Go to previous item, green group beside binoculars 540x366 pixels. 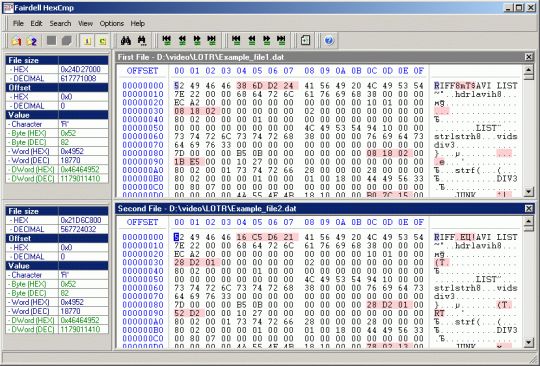[182, 41]
